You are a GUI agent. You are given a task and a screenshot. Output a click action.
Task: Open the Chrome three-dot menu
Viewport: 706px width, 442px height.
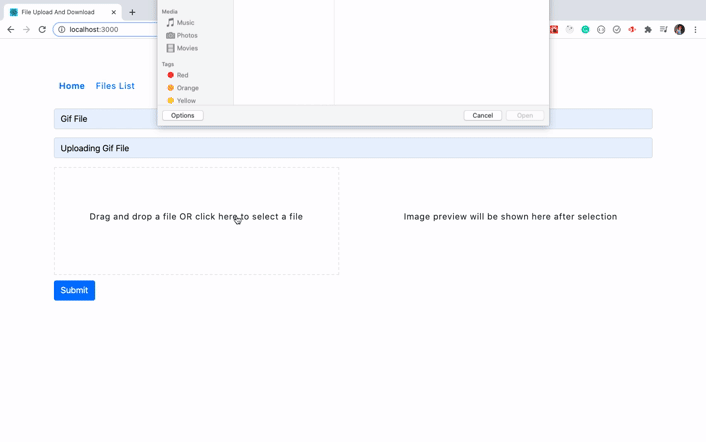tap(695, 30)
